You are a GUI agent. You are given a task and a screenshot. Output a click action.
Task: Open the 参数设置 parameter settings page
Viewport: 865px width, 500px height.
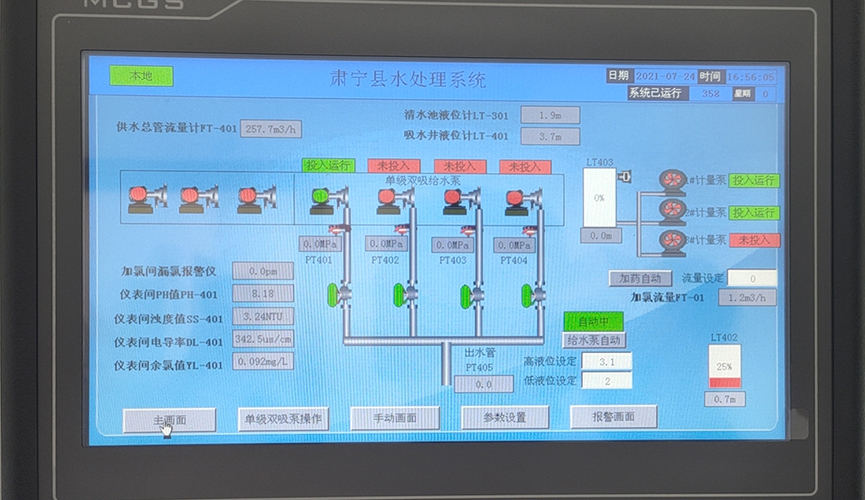click(504, 417)
